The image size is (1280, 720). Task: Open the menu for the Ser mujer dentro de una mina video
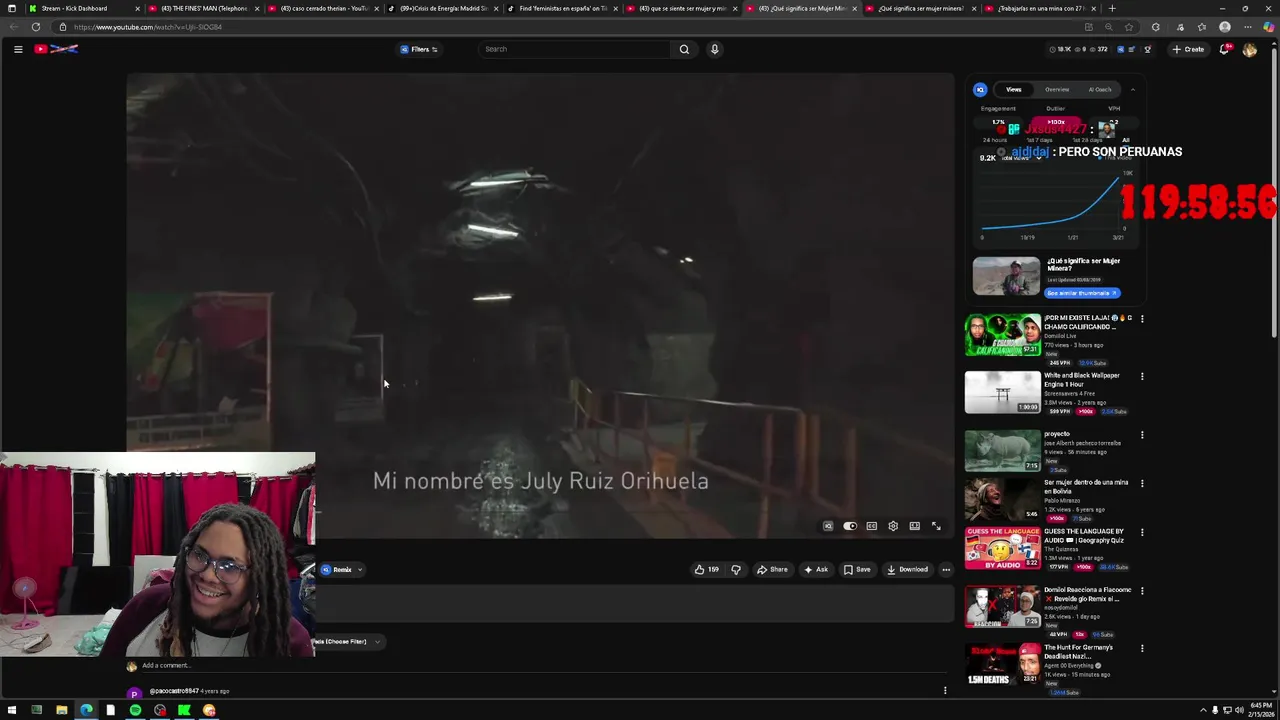(x=1142, y=483)
